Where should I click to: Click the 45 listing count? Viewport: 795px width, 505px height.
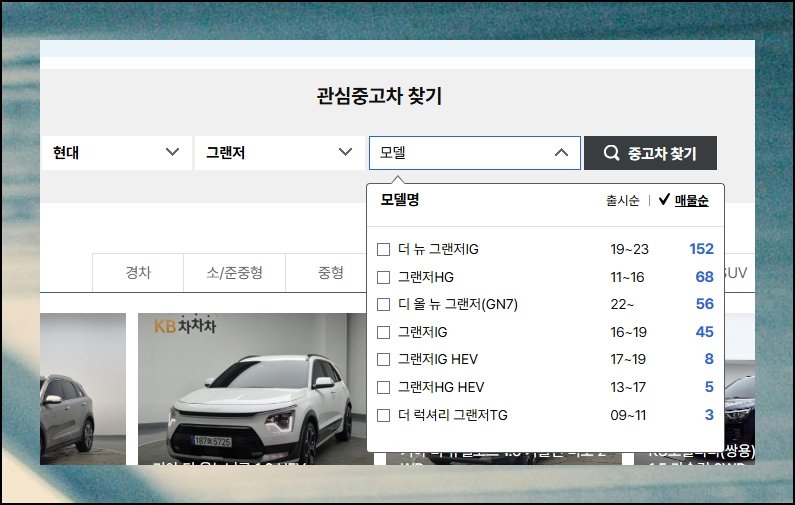point(704,332)
